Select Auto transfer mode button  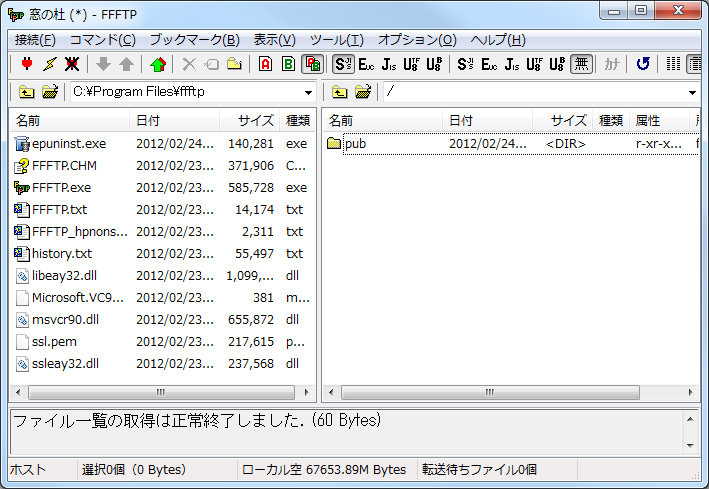312,64
